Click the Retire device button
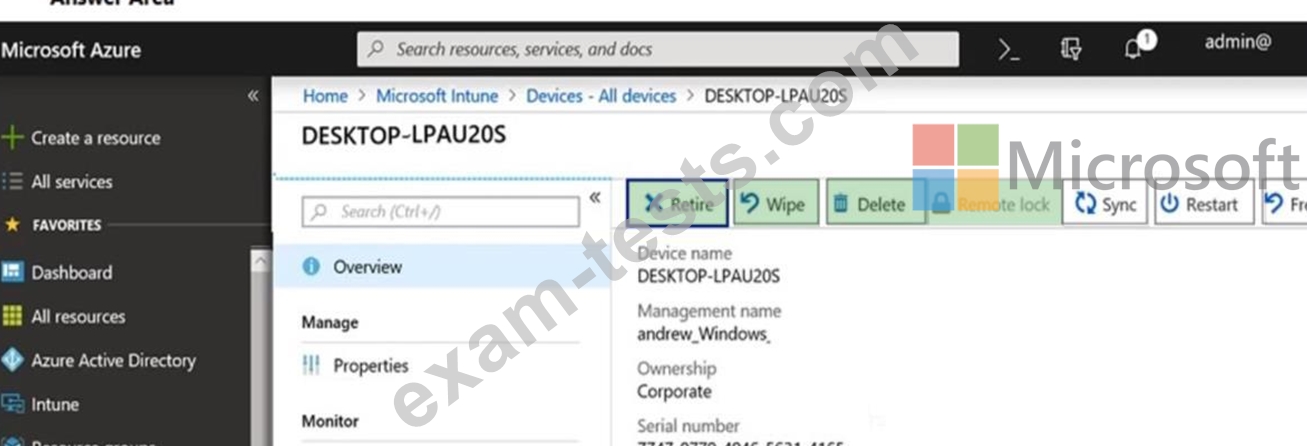1307x446 pixels. 678,204
